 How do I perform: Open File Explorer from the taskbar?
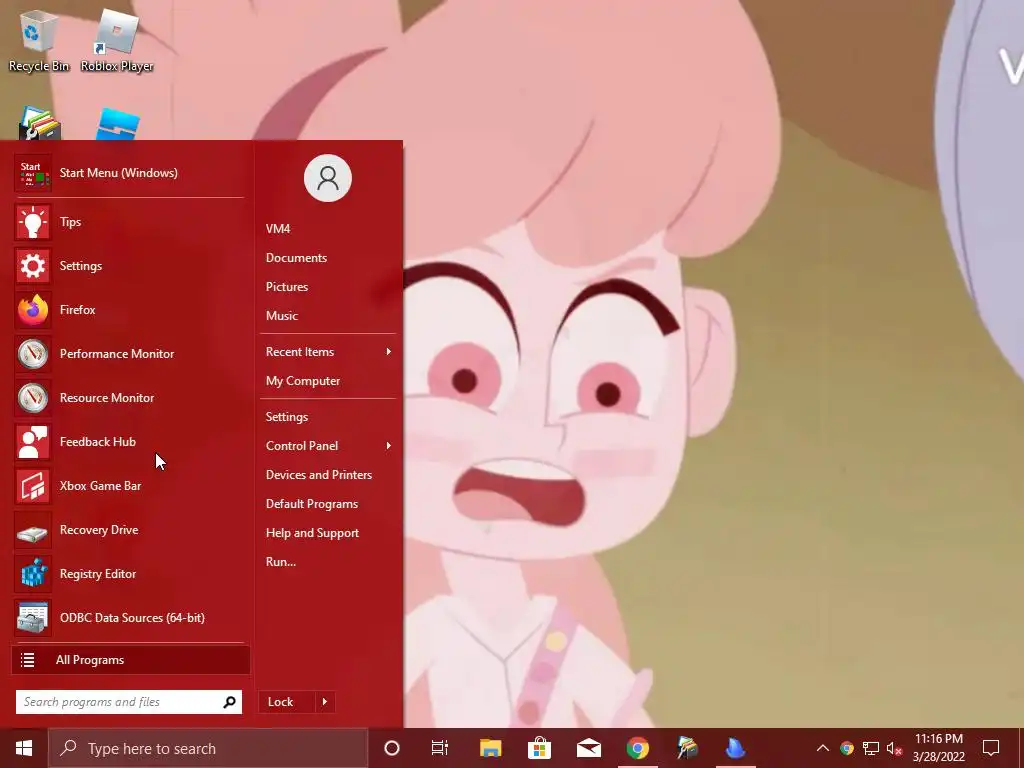tap(490, 748)
